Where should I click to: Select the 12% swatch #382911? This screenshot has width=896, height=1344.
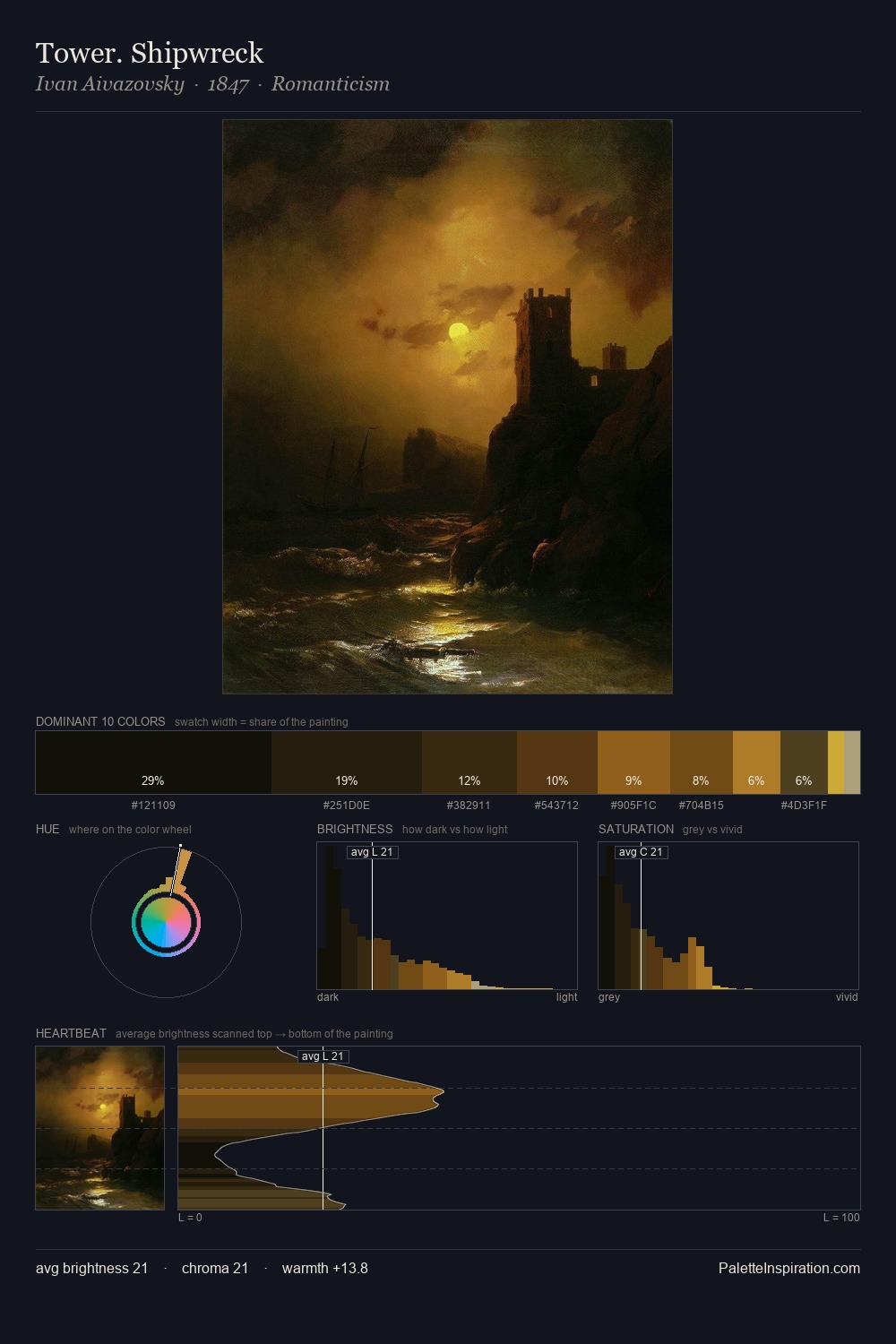[x=470, y=762]
